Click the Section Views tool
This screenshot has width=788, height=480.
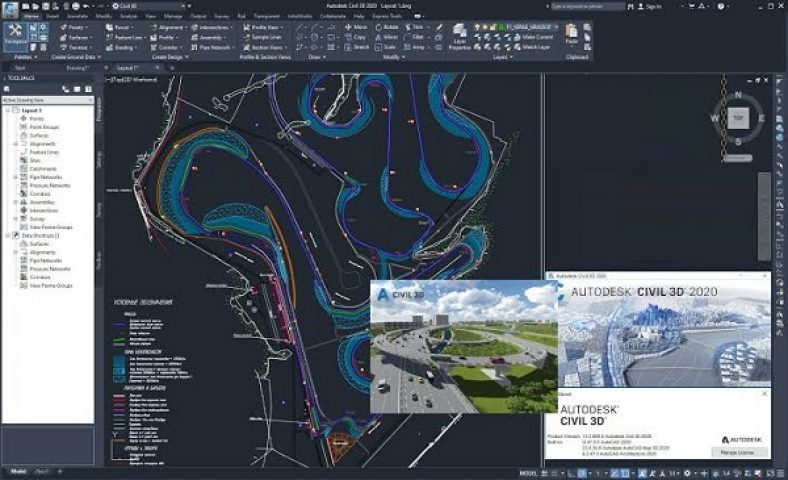pyautogui.click(x=263, y=47)
